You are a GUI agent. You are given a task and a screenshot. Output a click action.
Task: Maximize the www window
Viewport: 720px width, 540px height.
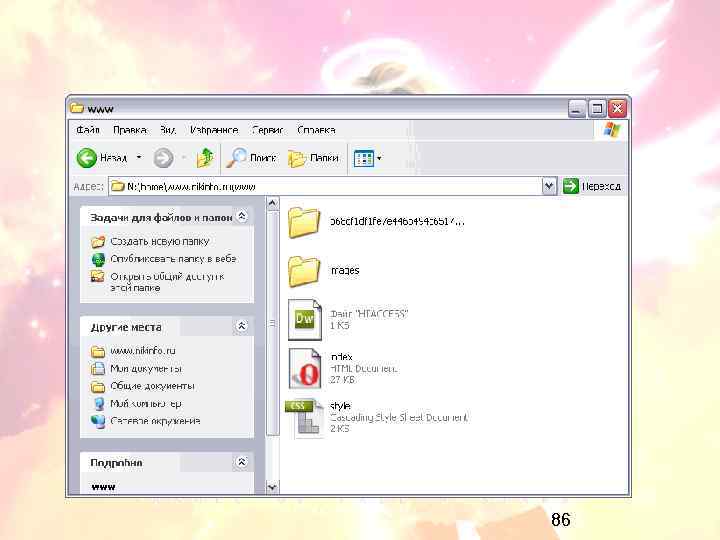click(x=597, y=109)
